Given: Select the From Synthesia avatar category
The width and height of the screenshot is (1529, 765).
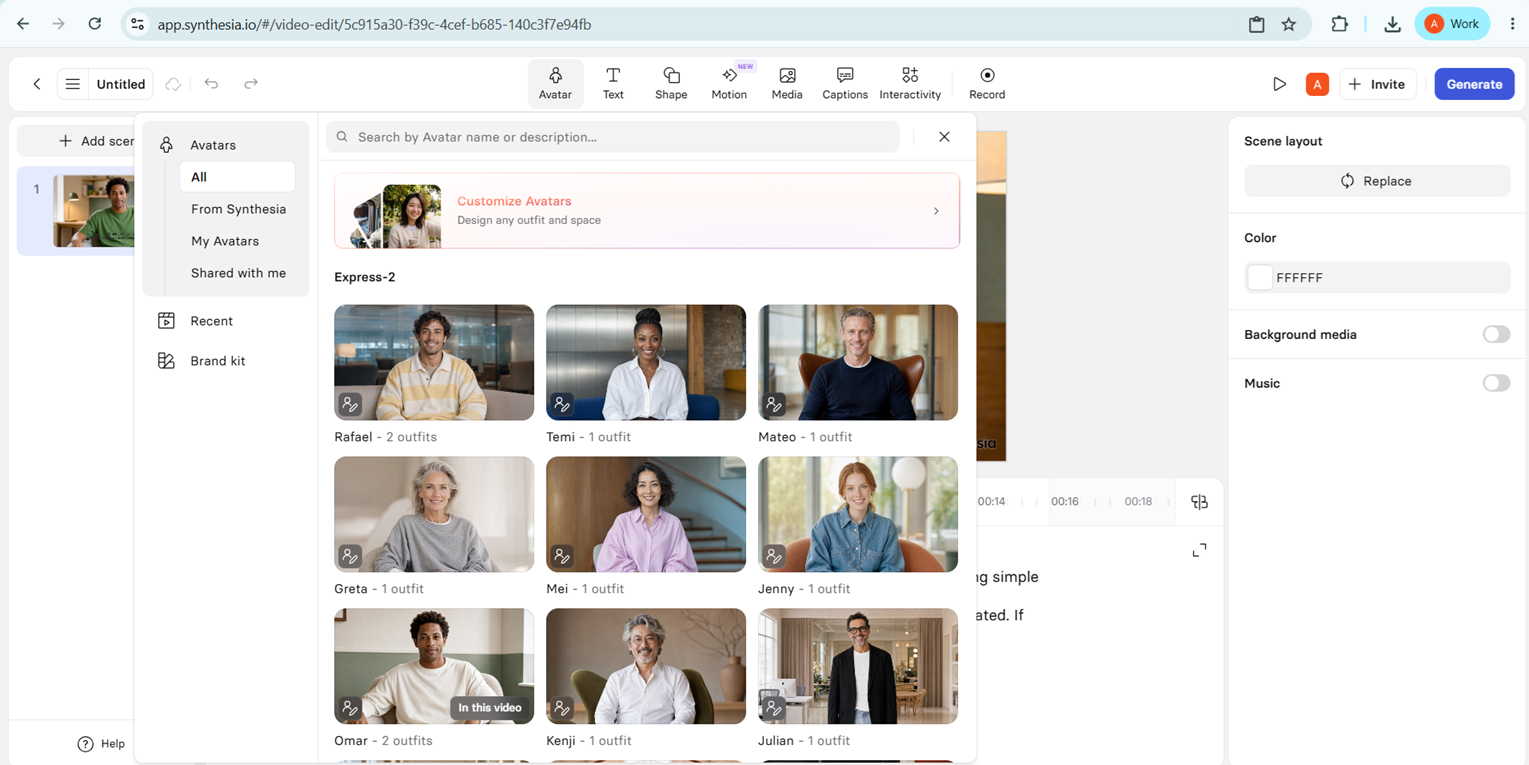Looking at the screenshot, I should pos(238,209).
